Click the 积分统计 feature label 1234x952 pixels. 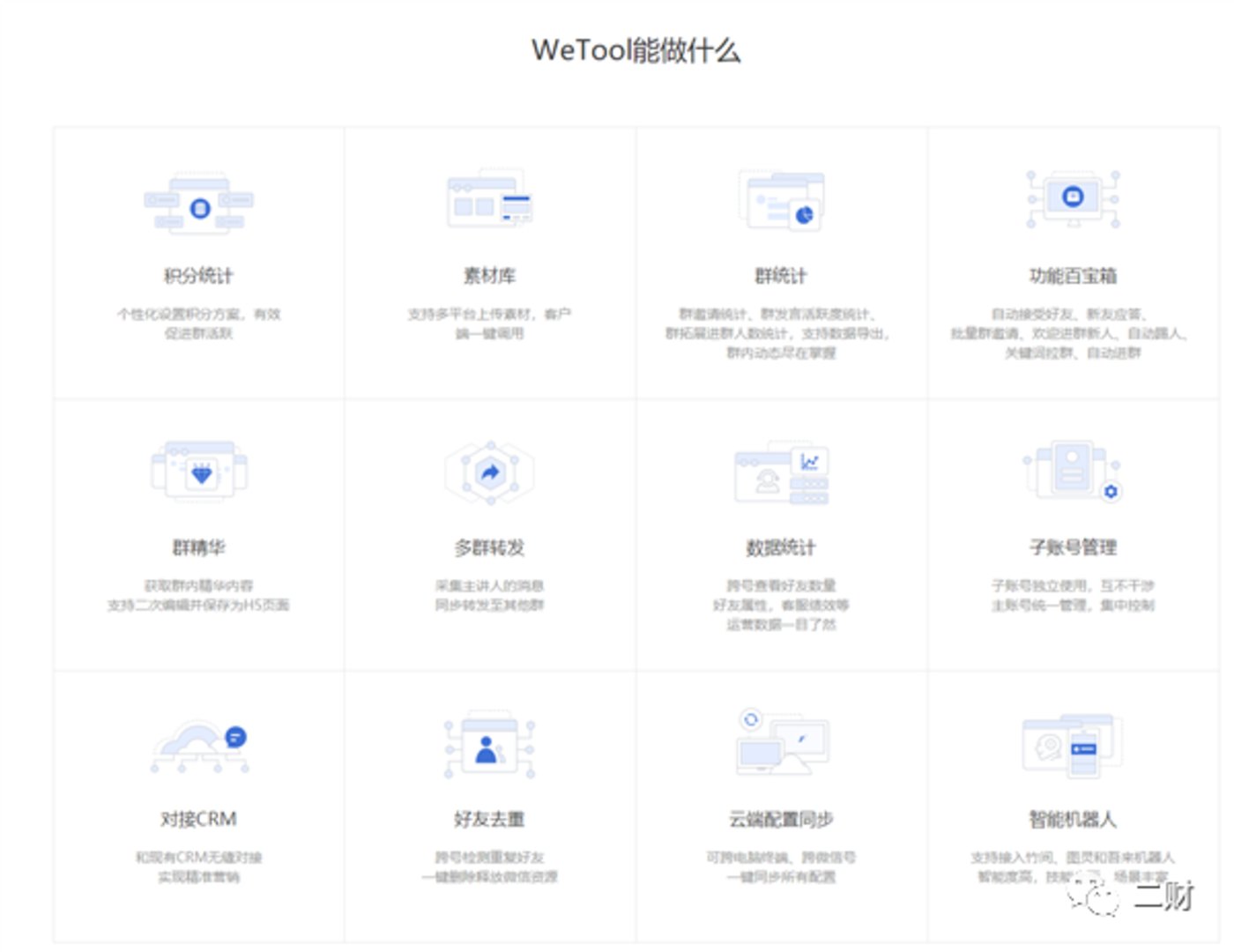click(200, 275)
